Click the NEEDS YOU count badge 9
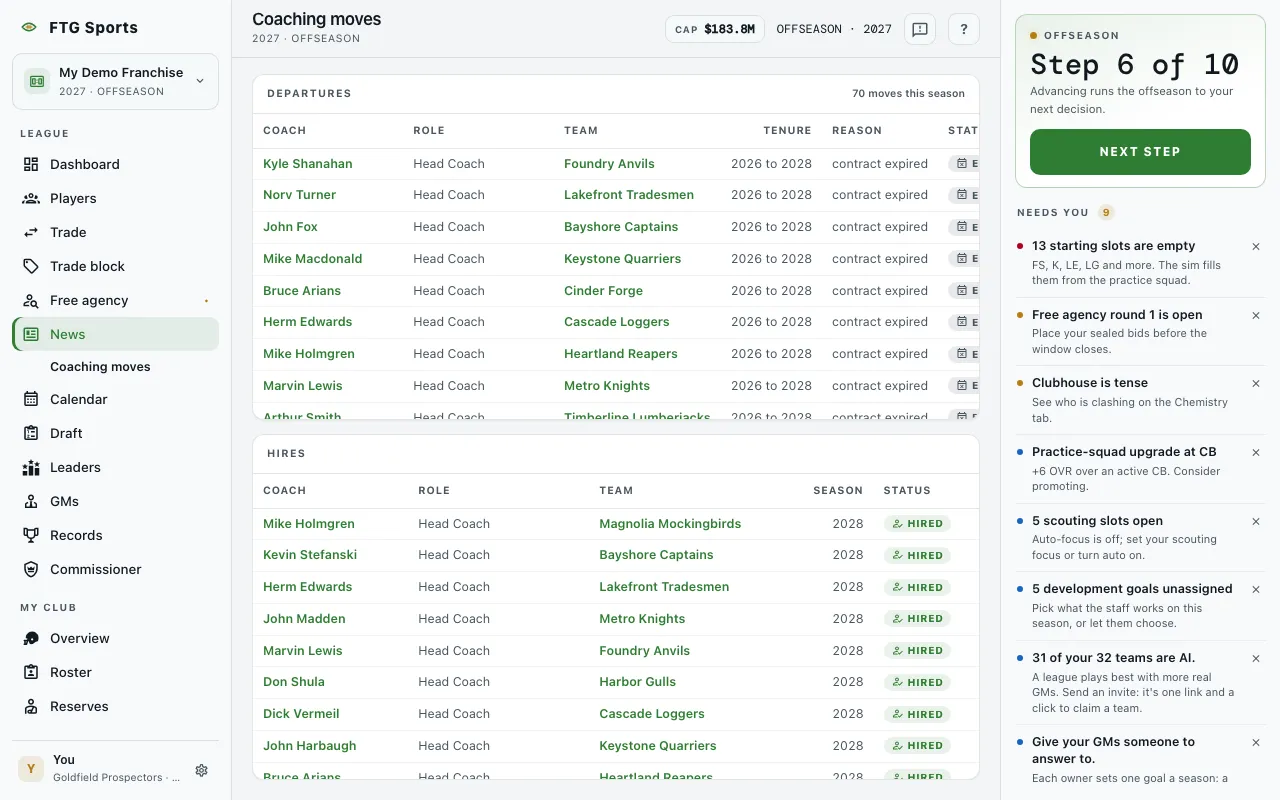1280x800 pixels. [1106, 212]
